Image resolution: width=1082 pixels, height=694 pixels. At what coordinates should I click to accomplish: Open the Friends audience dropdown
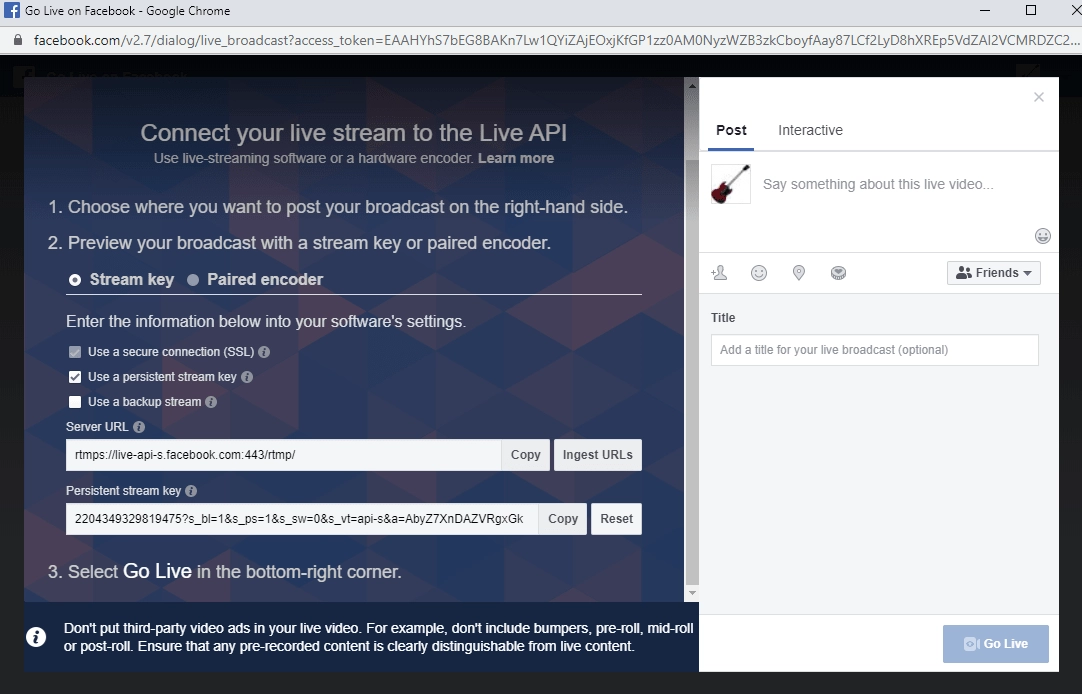tap(994, 273)
